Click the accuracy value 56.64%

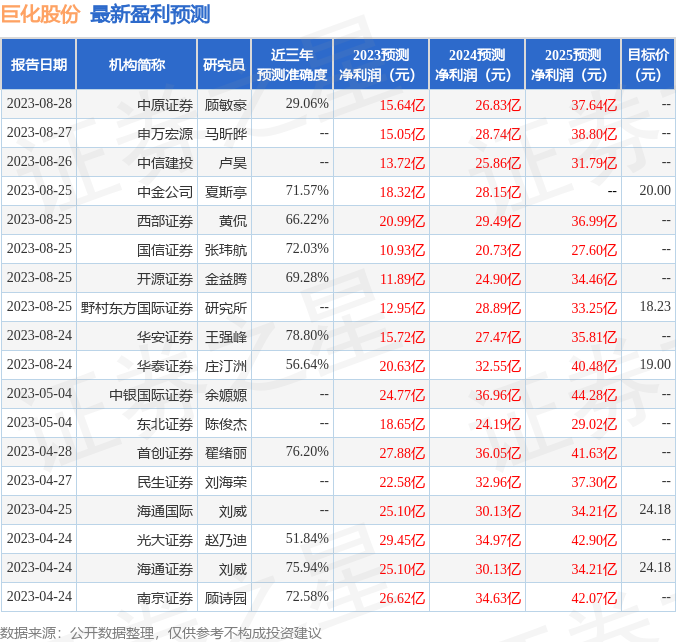pos(307,364)
